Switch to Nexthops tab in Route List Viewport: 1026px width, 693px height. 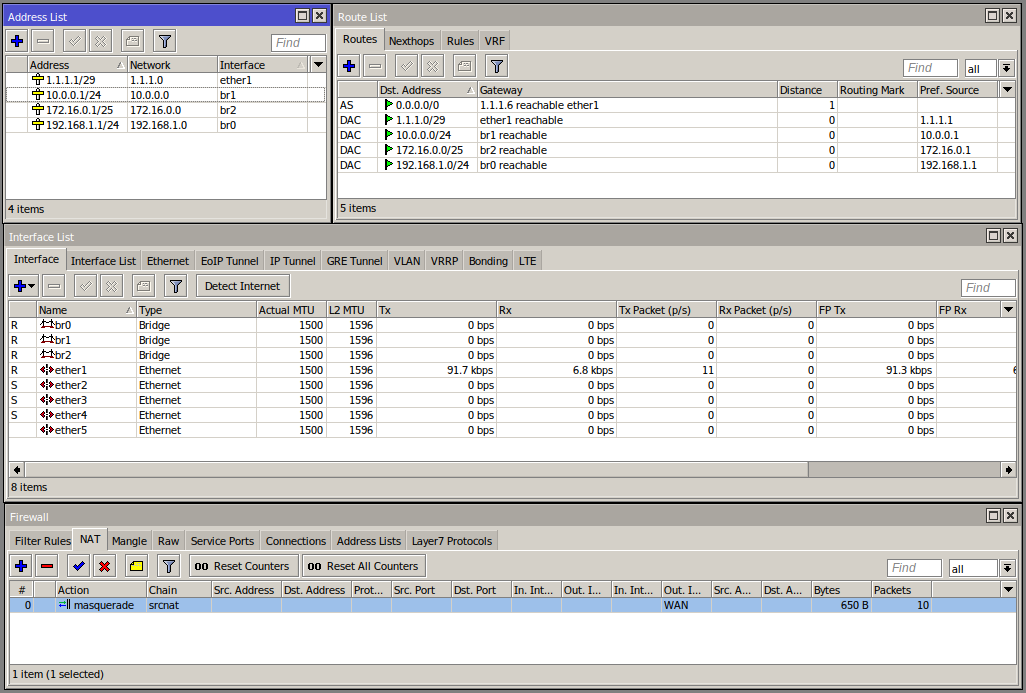pos(412,41)
